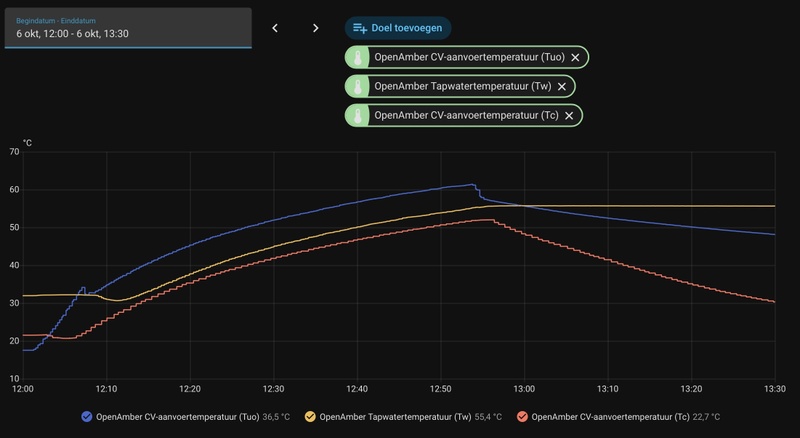Click thermometer icon on Tapwatertemperatuur chip
The height and width of the screenshot is (438, 800).
[x=358, y=86]
